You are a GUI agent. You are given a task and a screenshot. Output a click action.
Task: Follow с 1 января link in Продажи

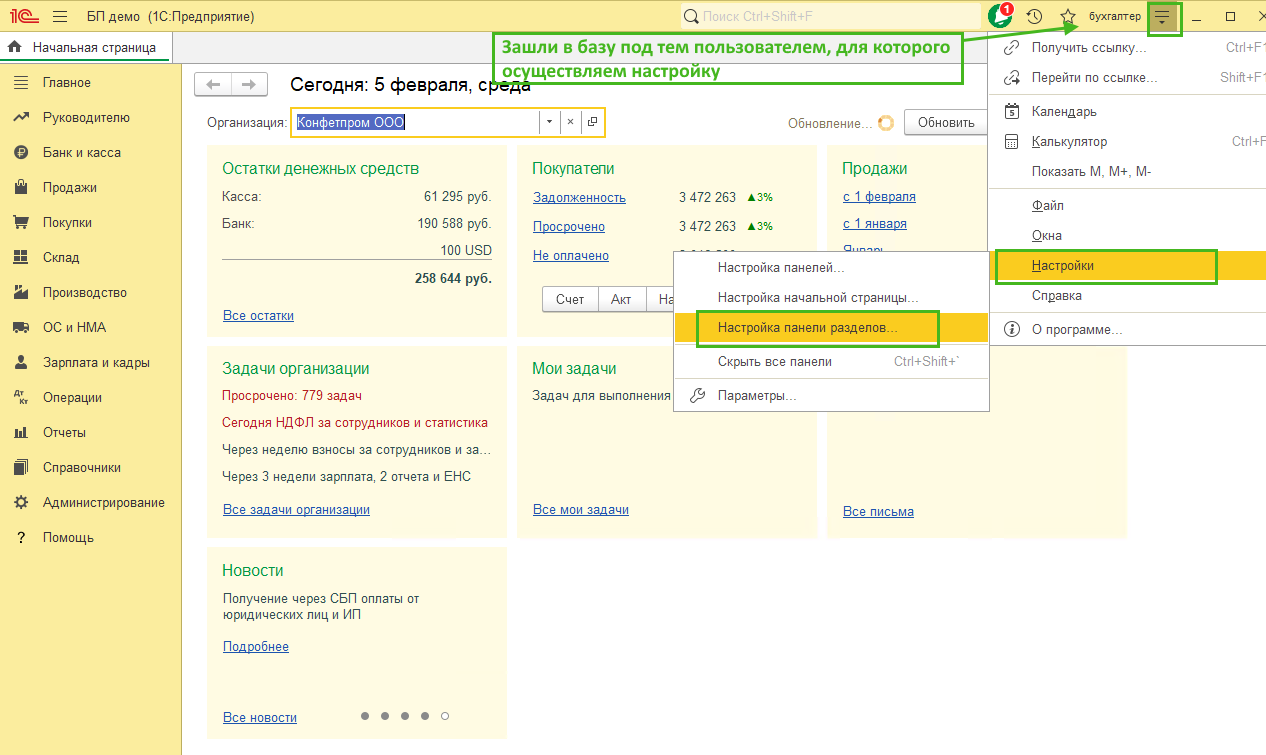tap(875, 224)
